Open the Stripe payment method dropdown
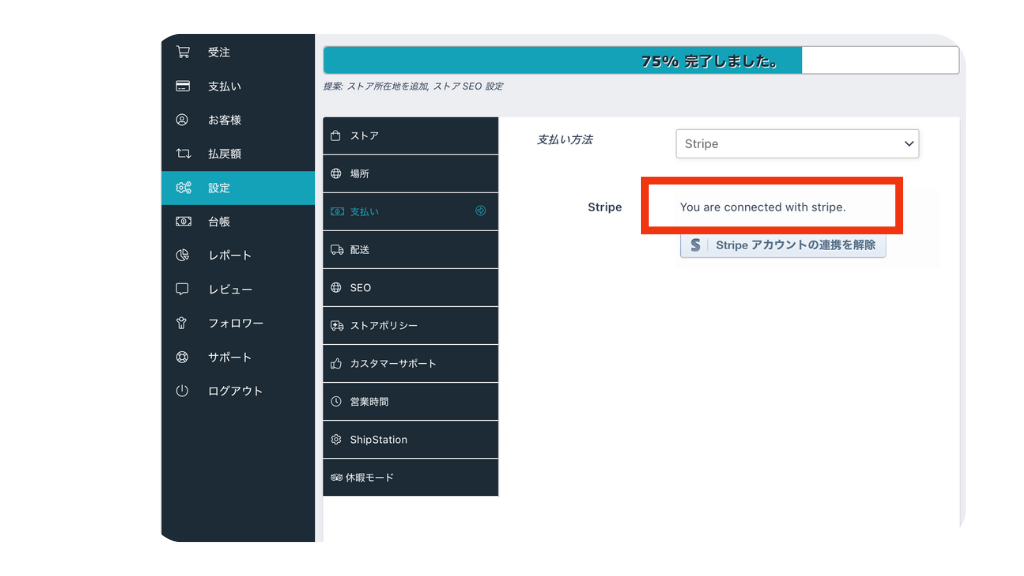Viewport: 1024px width, 576px height. tap(797, 143)
